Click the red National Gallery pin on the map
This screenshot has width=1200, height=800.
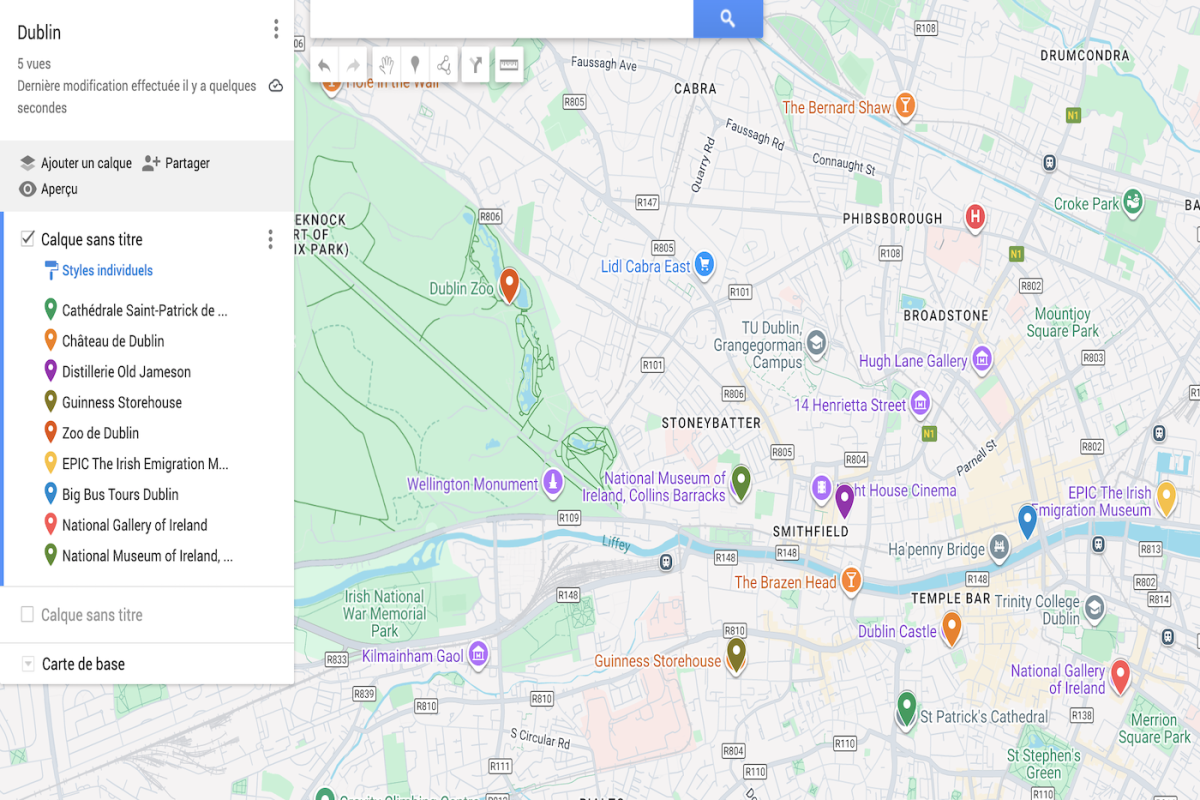tap(1120, 677)
